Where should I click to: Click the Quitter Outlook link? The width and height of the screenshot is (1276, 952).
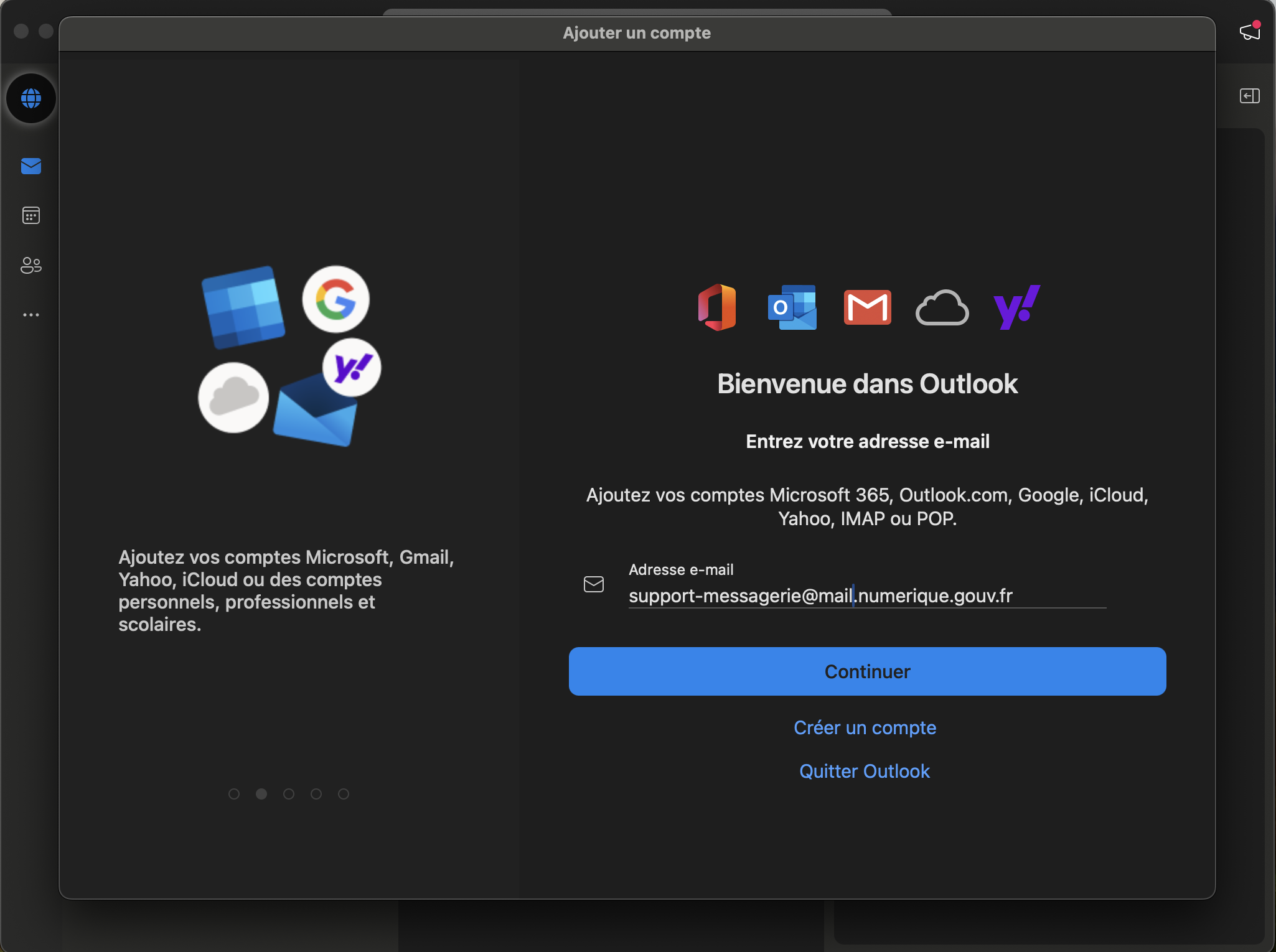[x=865, y=771]
